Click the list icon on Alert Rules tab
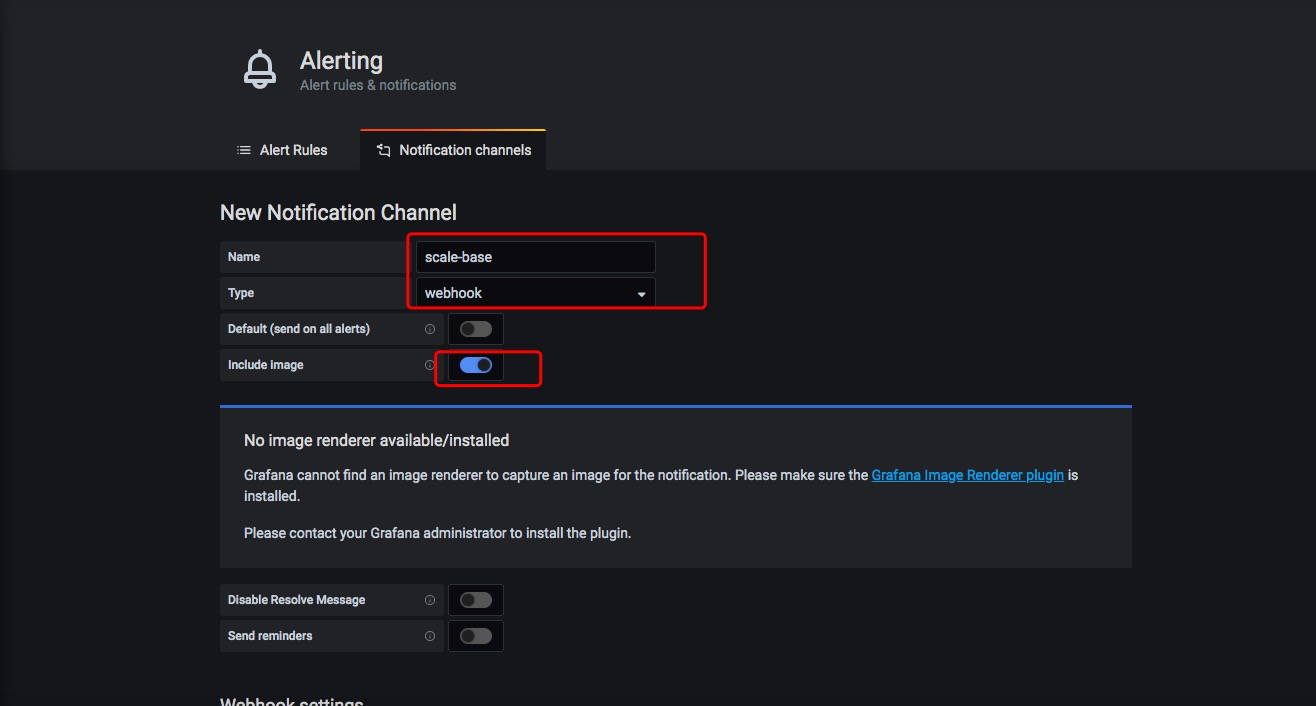 (243, 150)
